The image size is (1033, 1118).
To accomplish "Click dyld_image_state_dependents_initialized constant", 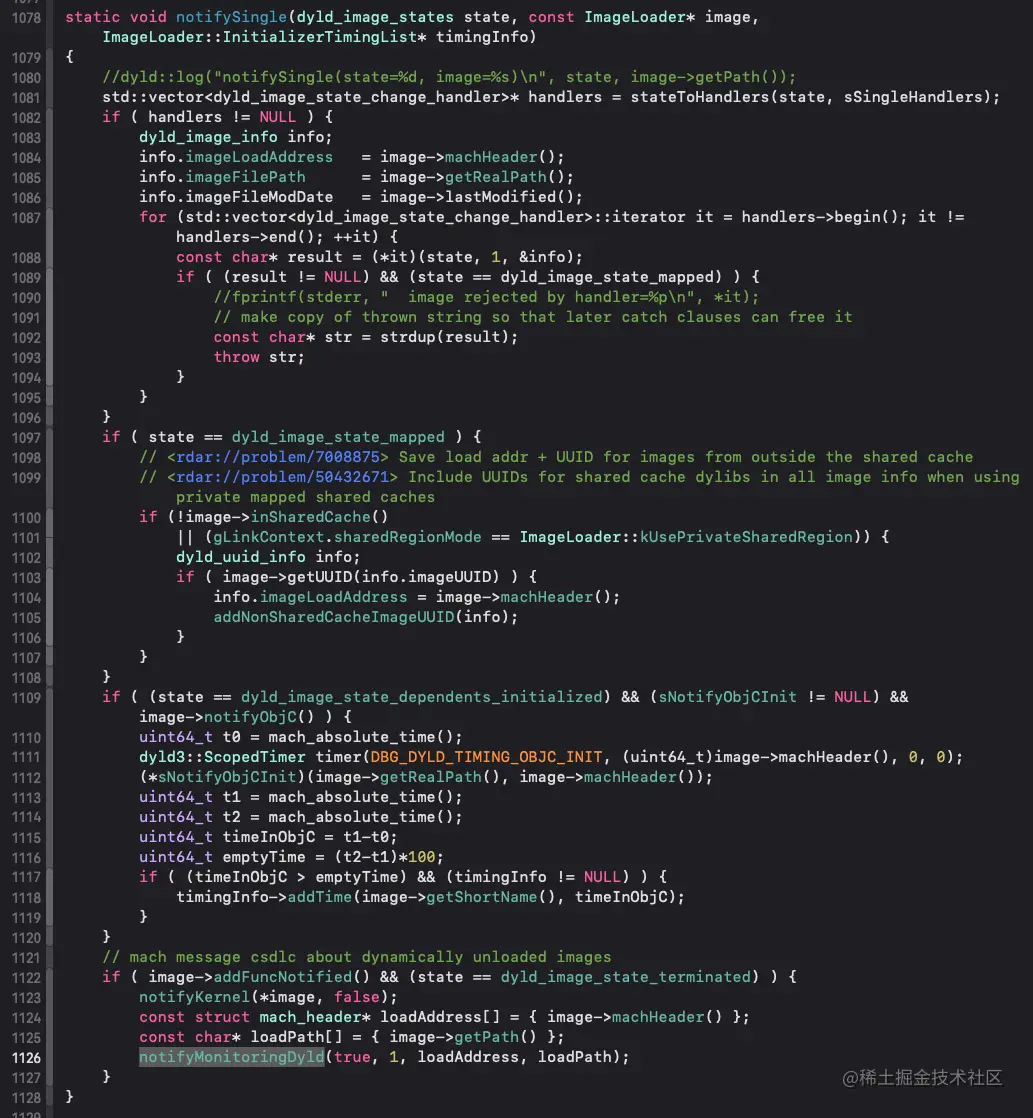I will (421, 697).
